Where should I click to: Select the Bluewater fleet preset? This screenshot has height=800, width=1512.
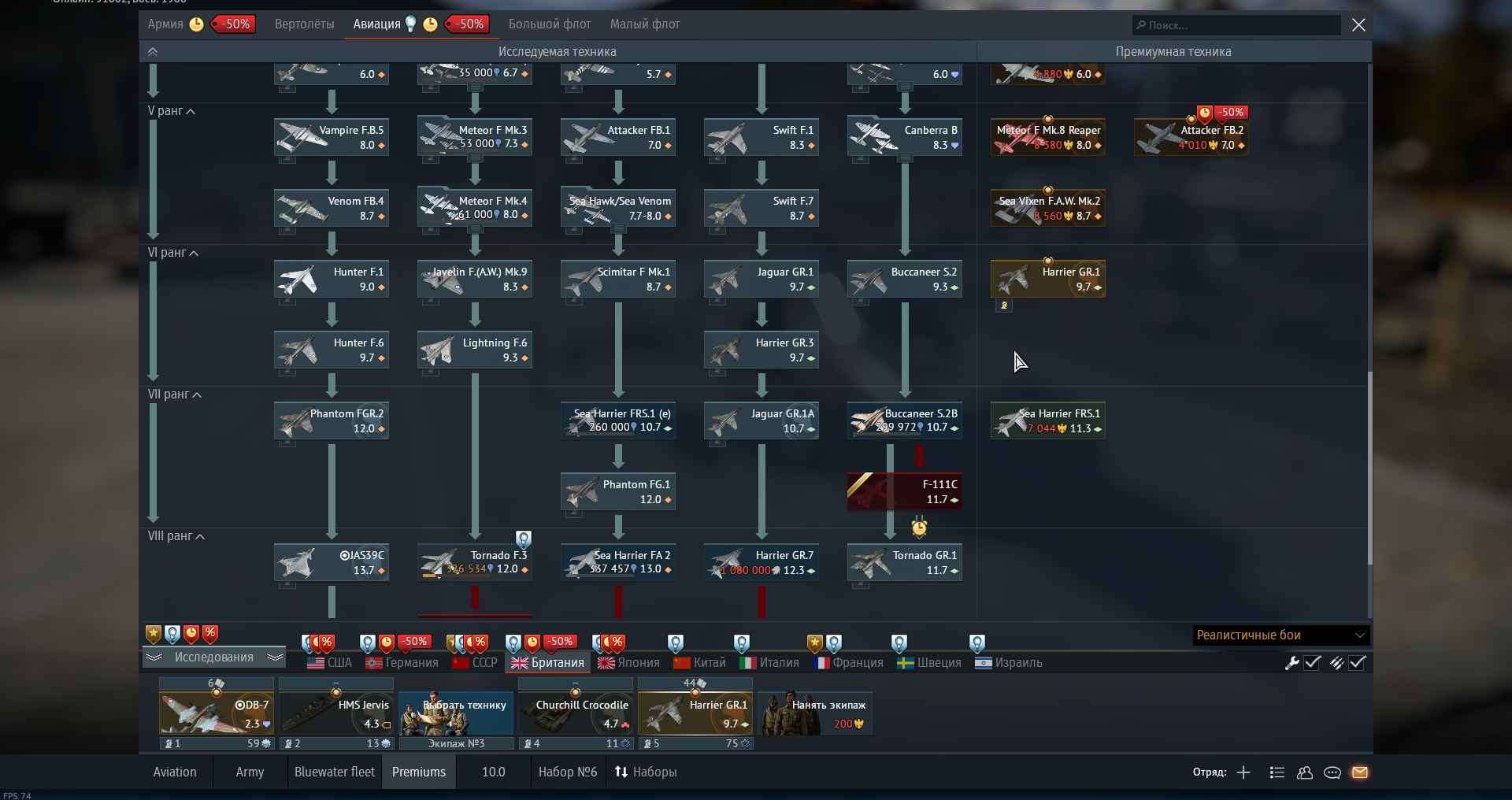(x=335, y=772)
